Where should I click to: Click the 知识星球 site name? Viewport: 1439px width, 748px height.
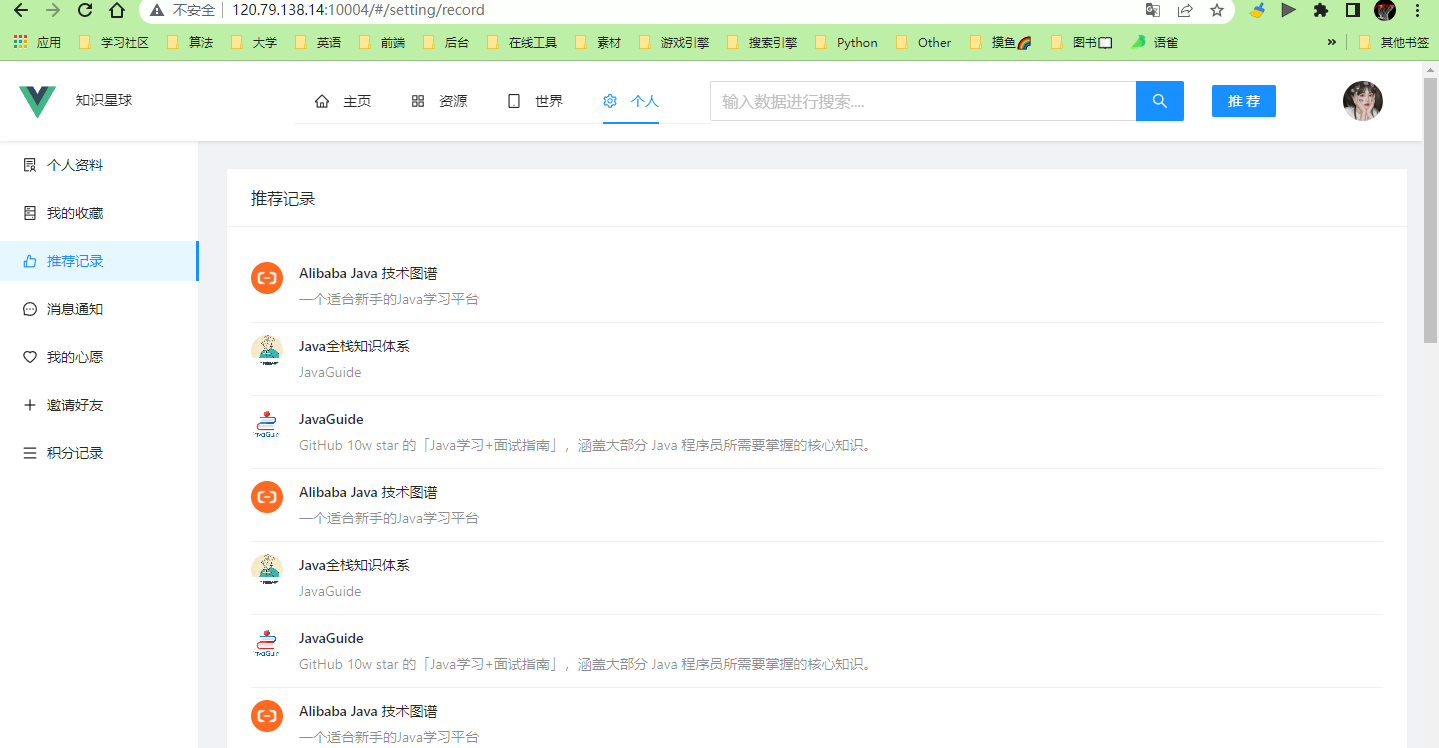click(x=104, y=100)
